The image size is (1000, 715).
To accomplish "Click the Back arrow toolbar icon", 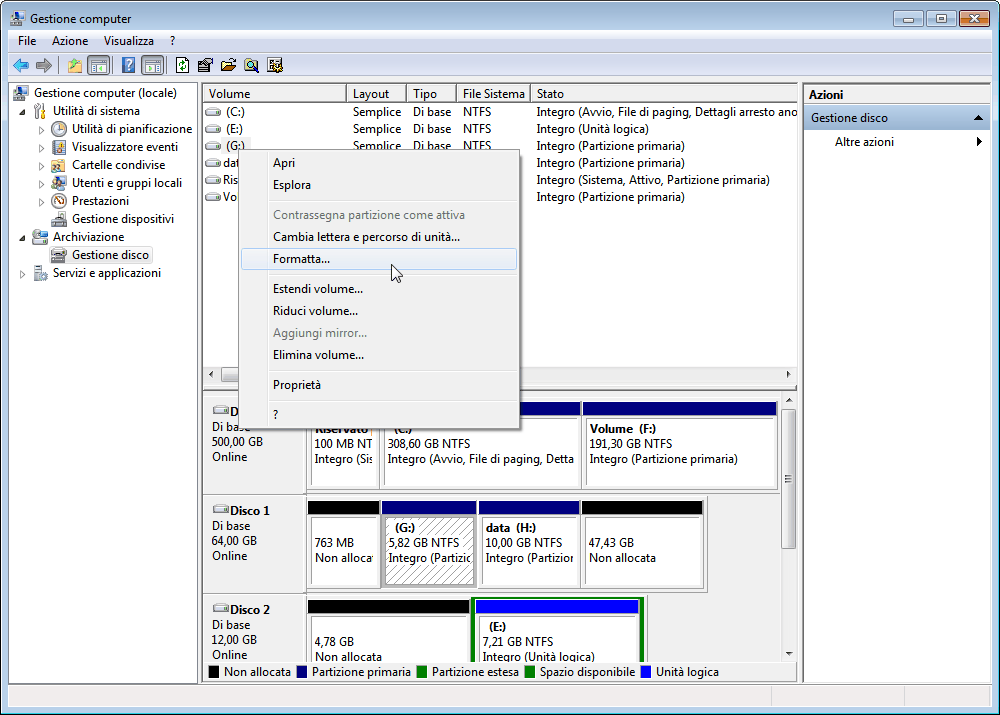I will pyautogui.click(x=20, y=65).
